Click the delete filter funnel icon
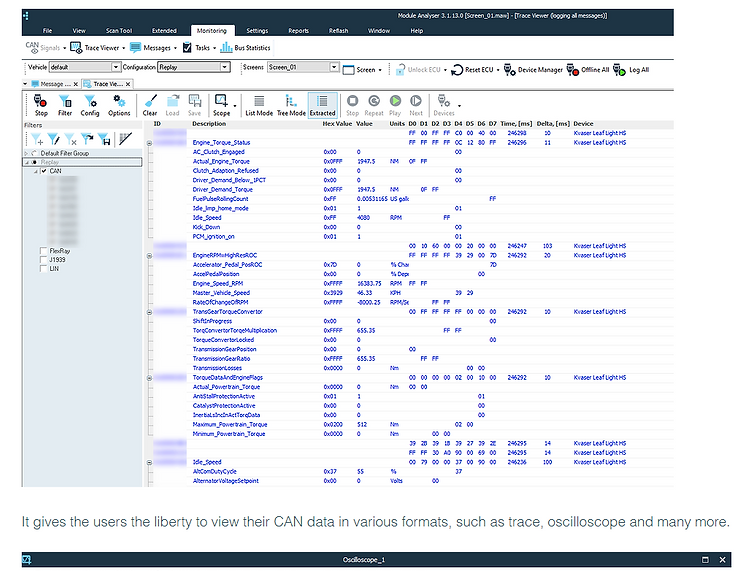This screenshot has height=571, width=740. tap(71, 139)
